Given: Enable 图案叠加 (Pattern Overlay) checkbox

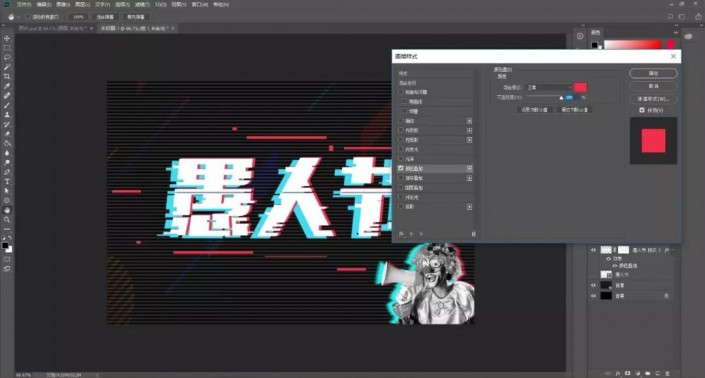Looking at the screenshot, I should [401, 187].
